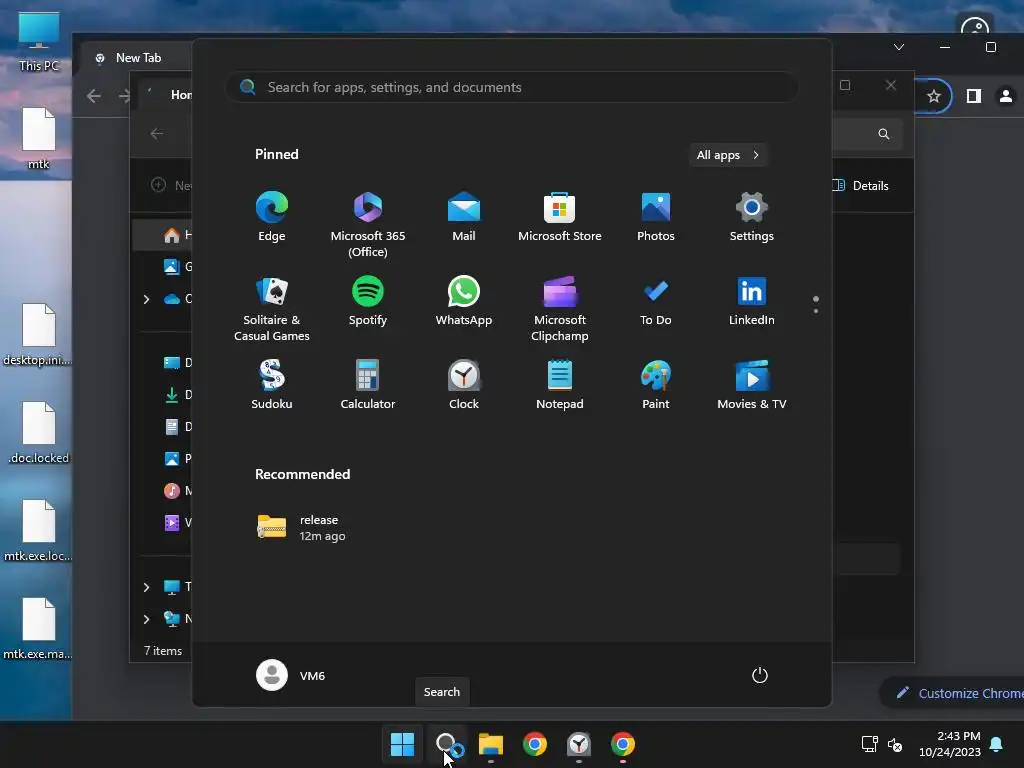Click the Search icon on taskbar

447,744
